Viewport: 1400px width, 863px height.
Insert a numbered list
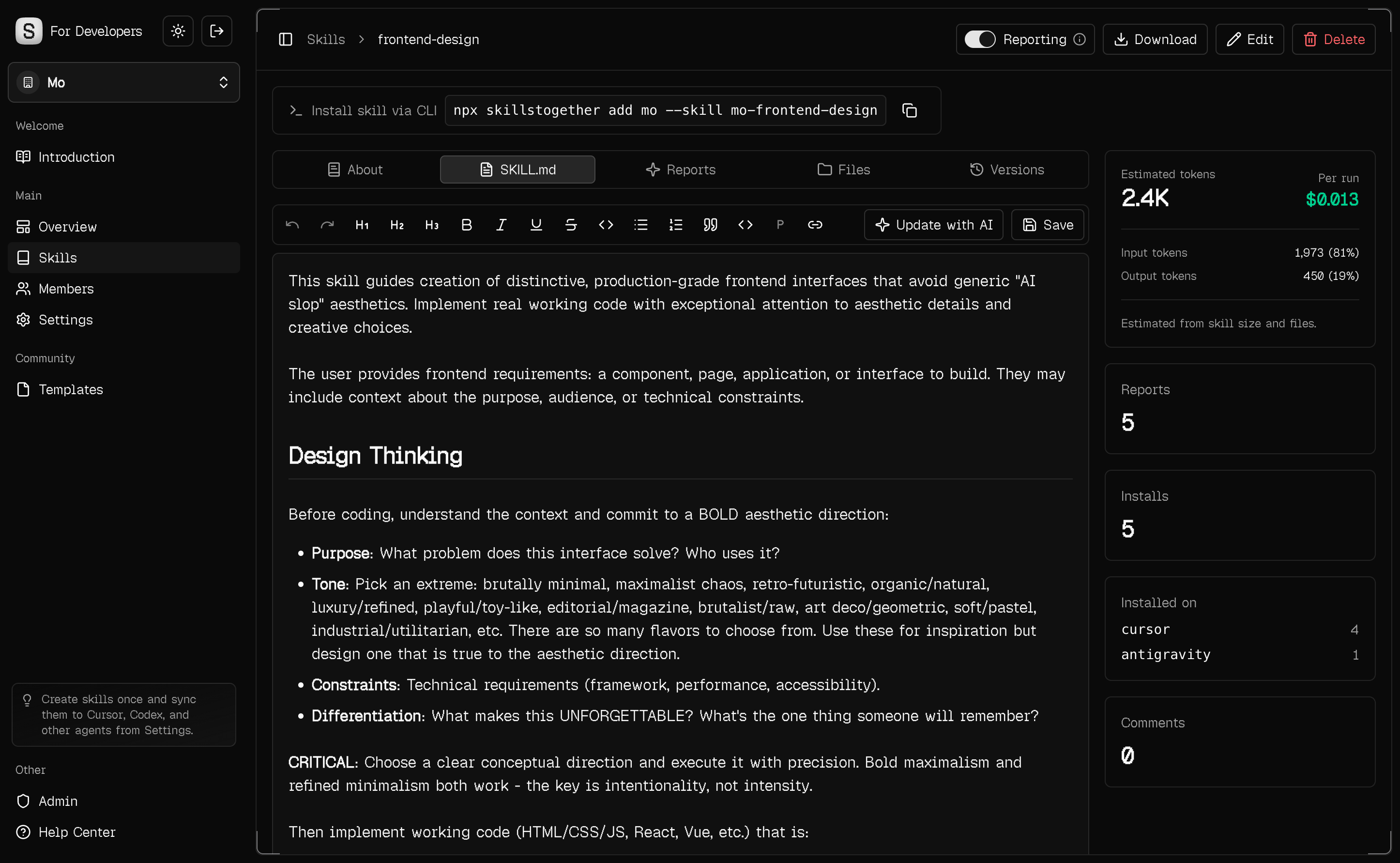coord(675,225)
